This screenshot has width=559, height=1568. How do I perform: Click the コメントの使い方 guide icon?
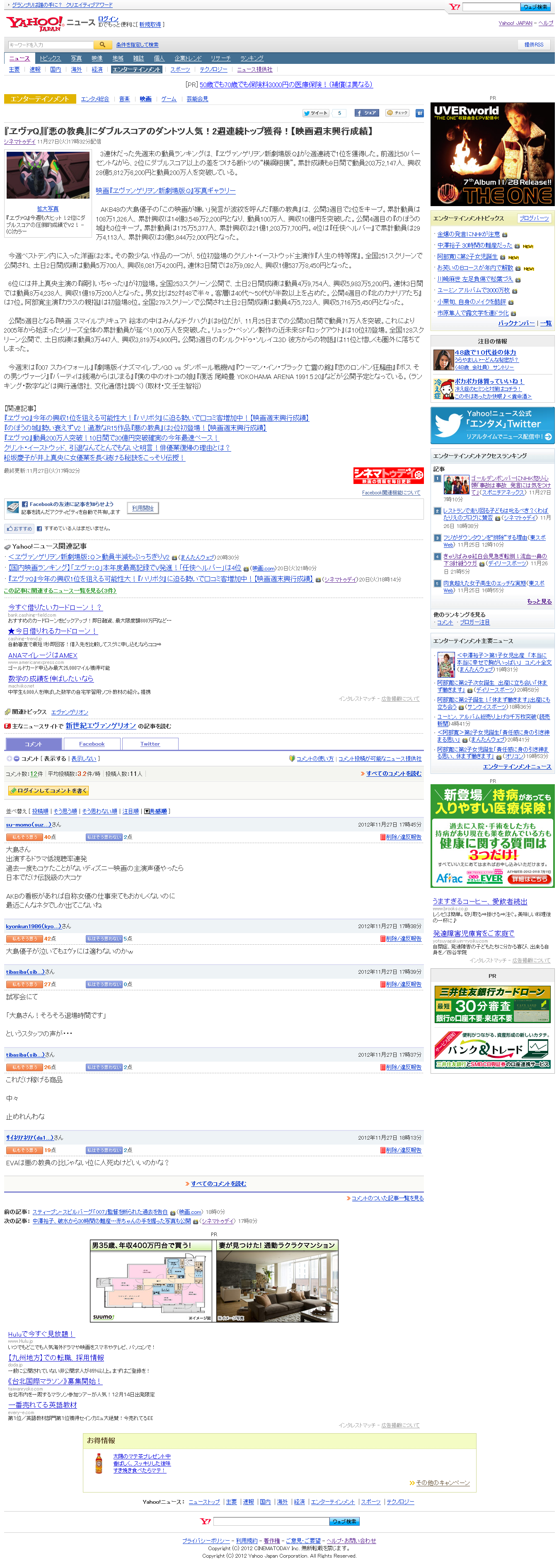pos(292,758)
